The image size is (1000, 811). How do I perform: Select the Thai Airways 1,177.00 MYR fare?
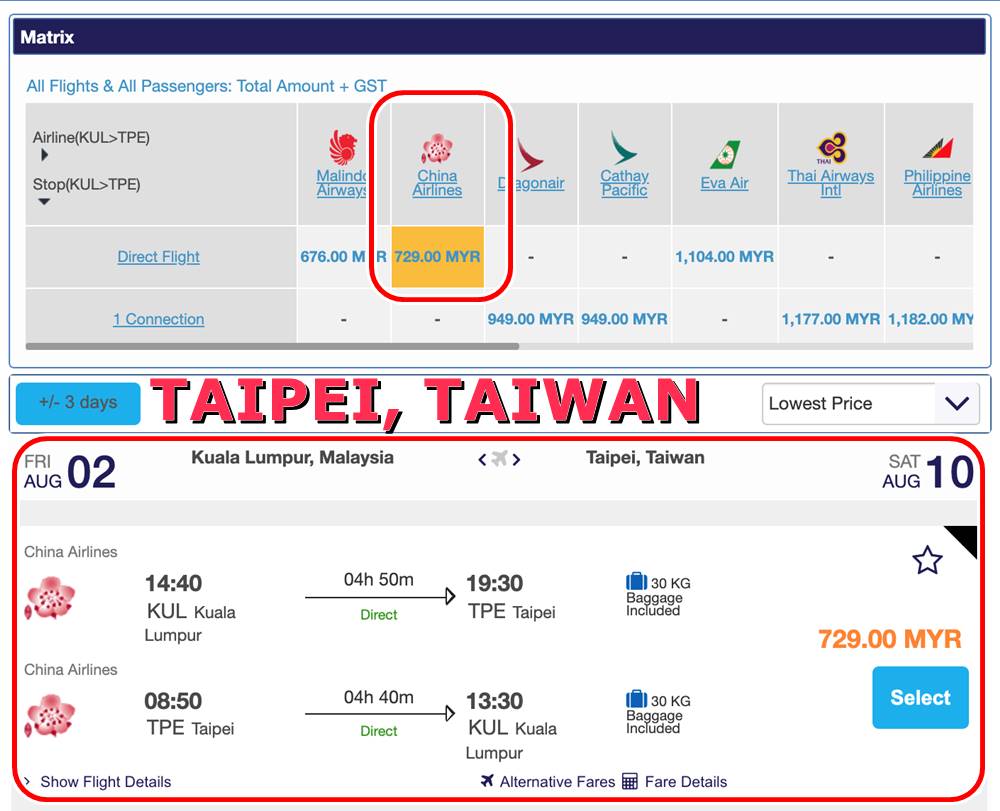pos(830,319)
